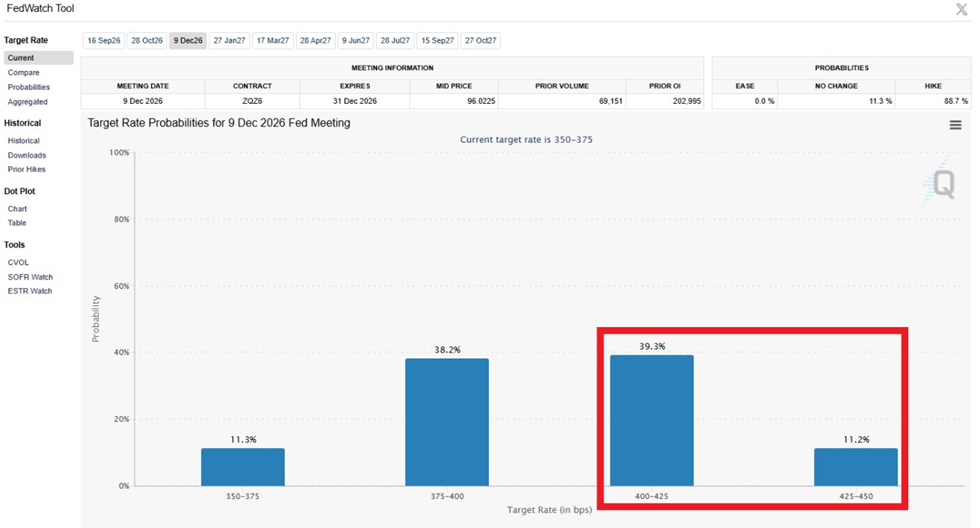This screenshot has height=528, width=980.
Task: Click the chart title for 9 Dec 2026
Action: click(219, 123)
